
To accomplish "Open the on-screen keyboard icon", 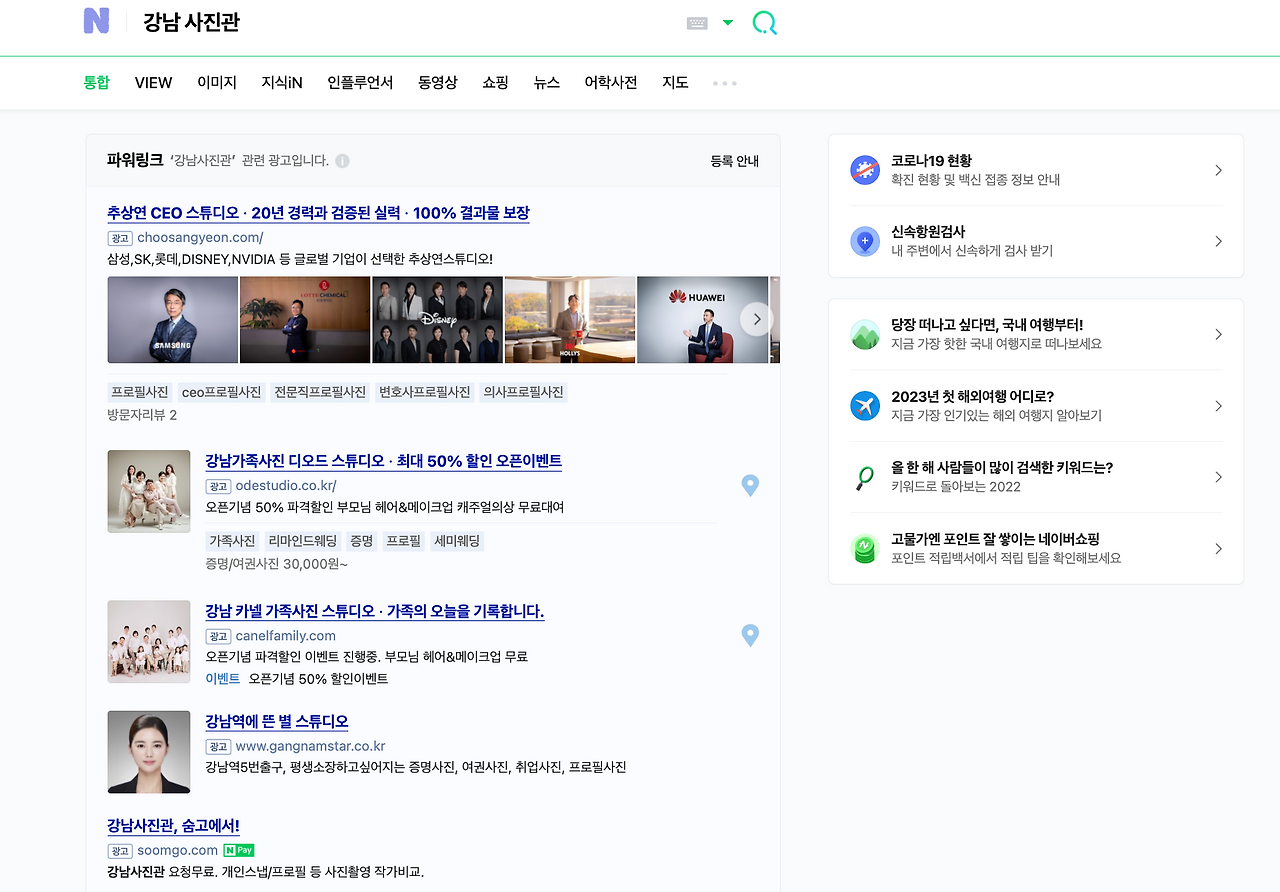I will [x=697, y=23].
